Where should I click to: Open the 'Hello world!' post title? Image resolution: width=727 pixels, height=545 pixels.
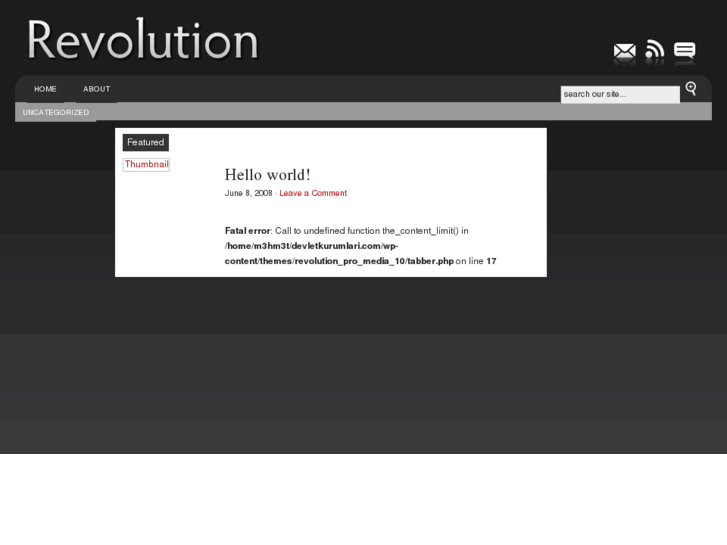tap(268, 175)
